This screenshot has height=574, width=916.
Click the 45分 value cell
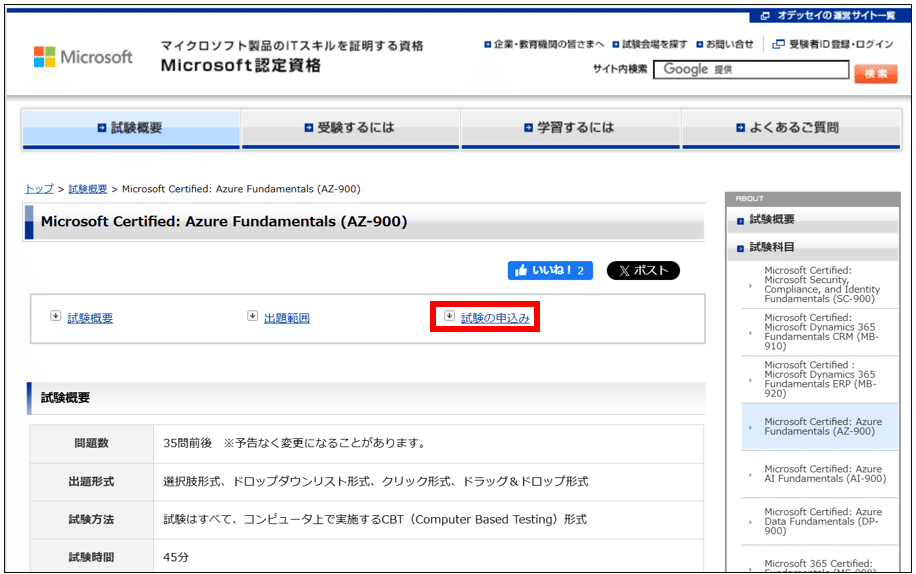coord(428,556)
